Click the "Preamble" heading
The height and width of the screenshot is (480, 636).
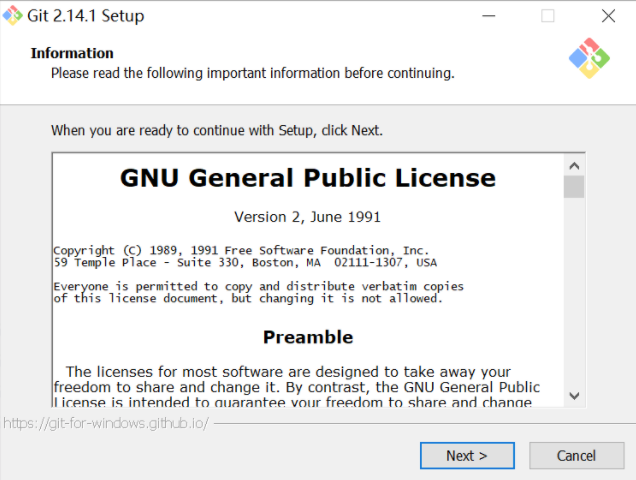point(308,337)
